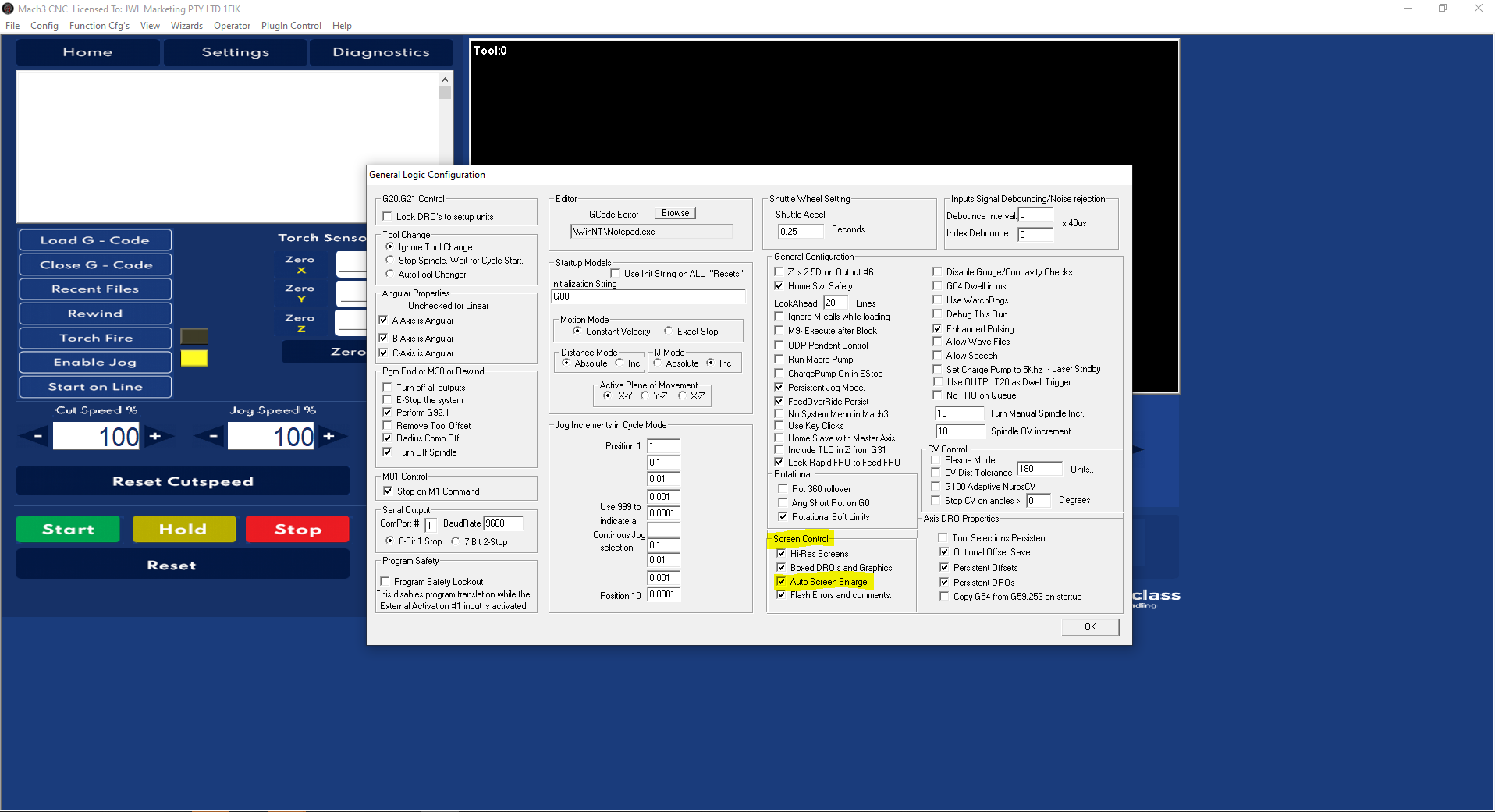Click the LookAhead lines input field

coord(835,303)
